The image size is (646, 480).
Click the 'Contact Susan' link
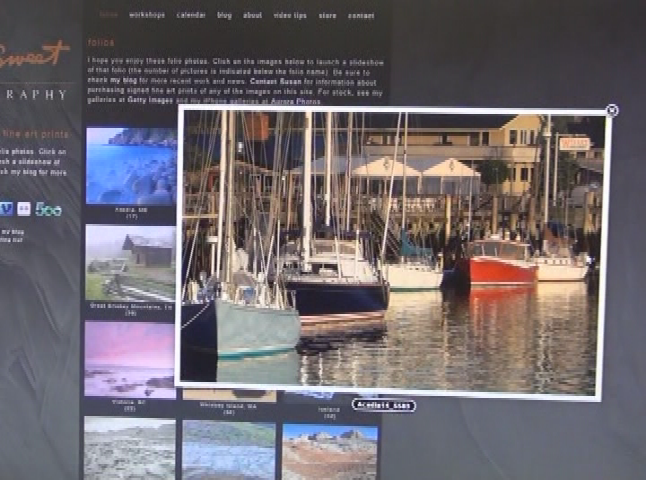coord(276,82)
